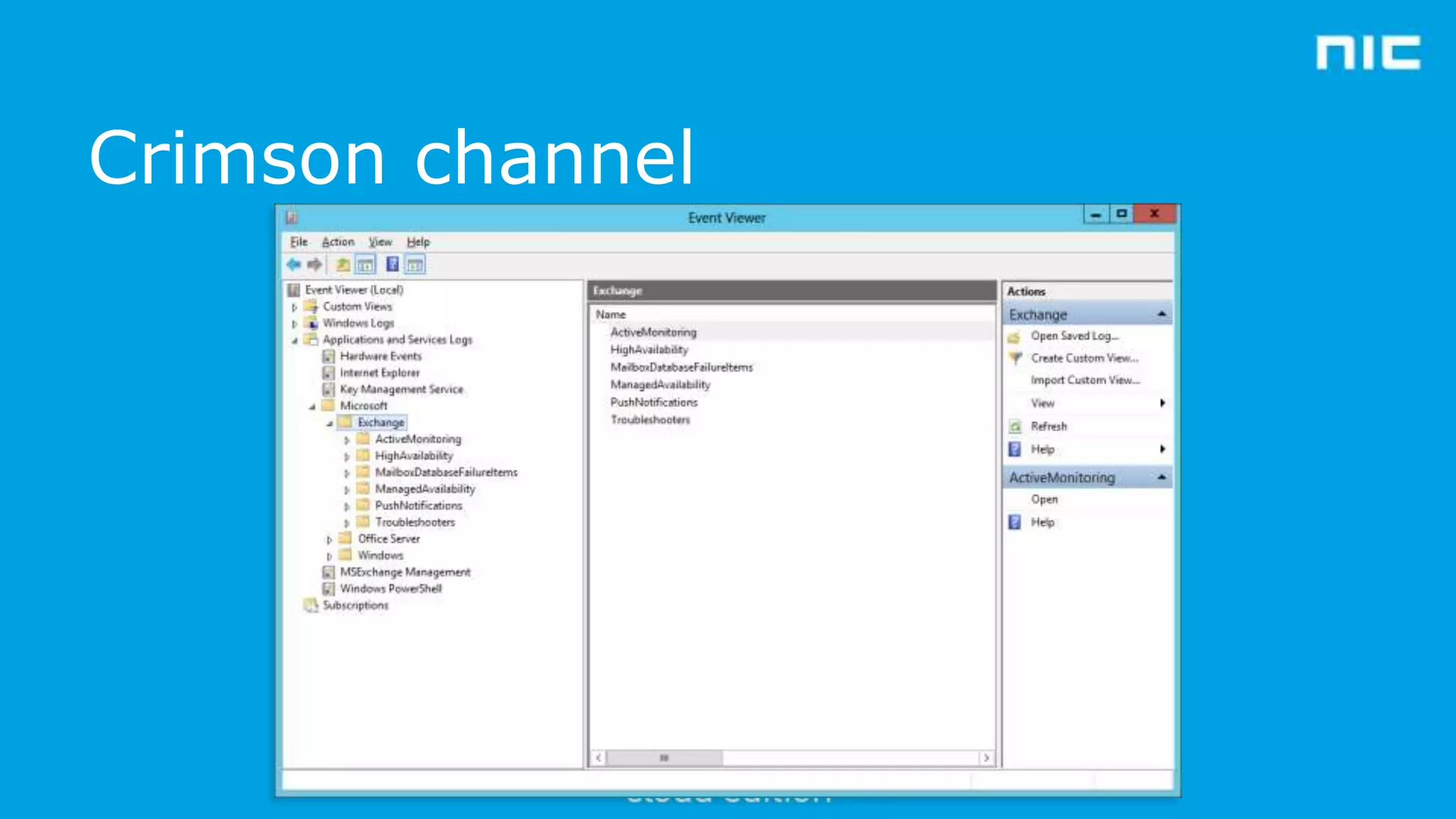Expand the Windows Logs tree node

point(294,323)
